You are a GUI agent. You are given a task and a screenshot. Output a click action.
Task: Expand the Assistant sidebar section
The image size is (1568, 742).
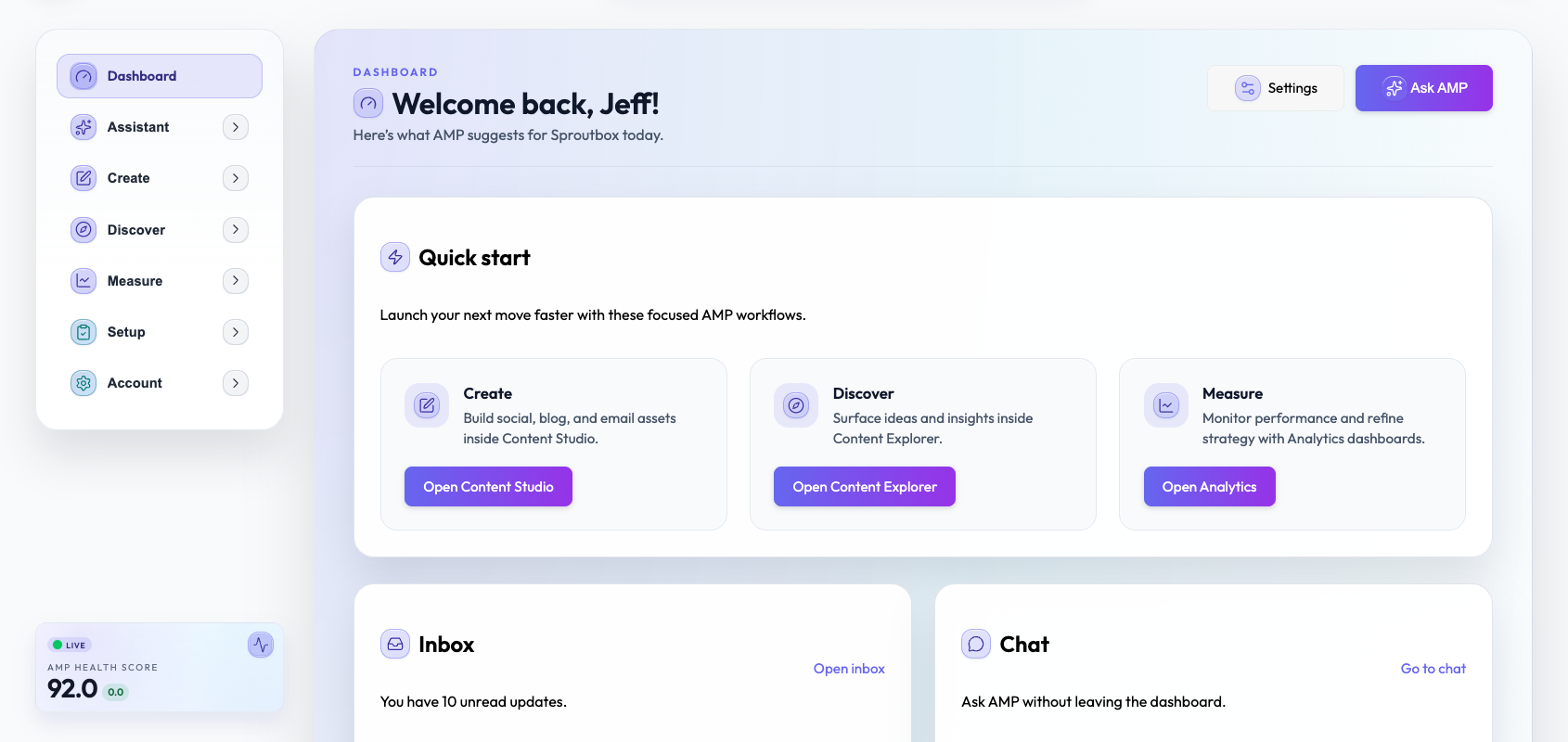235,126
